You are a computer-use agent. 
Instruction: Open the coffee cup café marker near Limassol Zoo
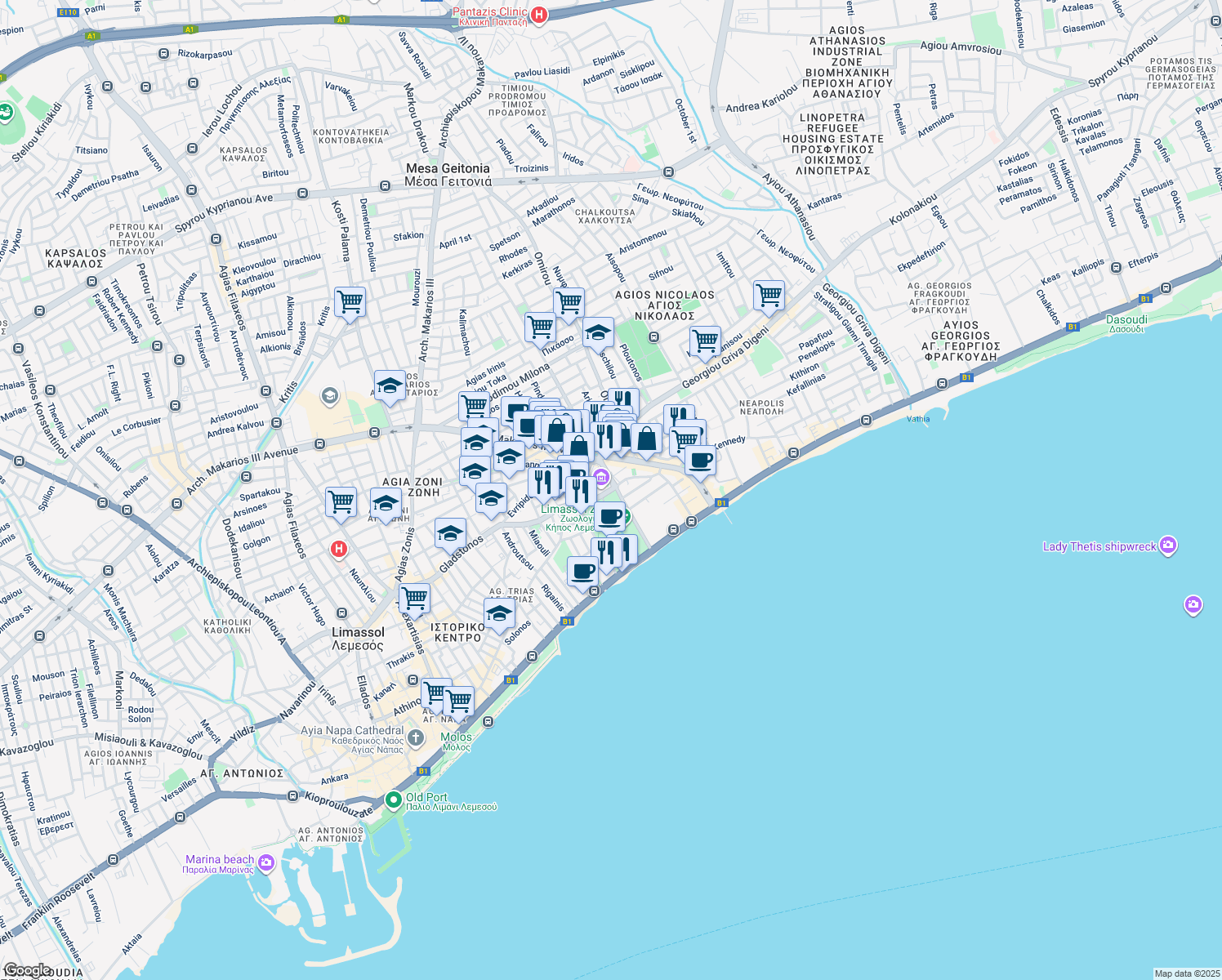coord(609,515)
